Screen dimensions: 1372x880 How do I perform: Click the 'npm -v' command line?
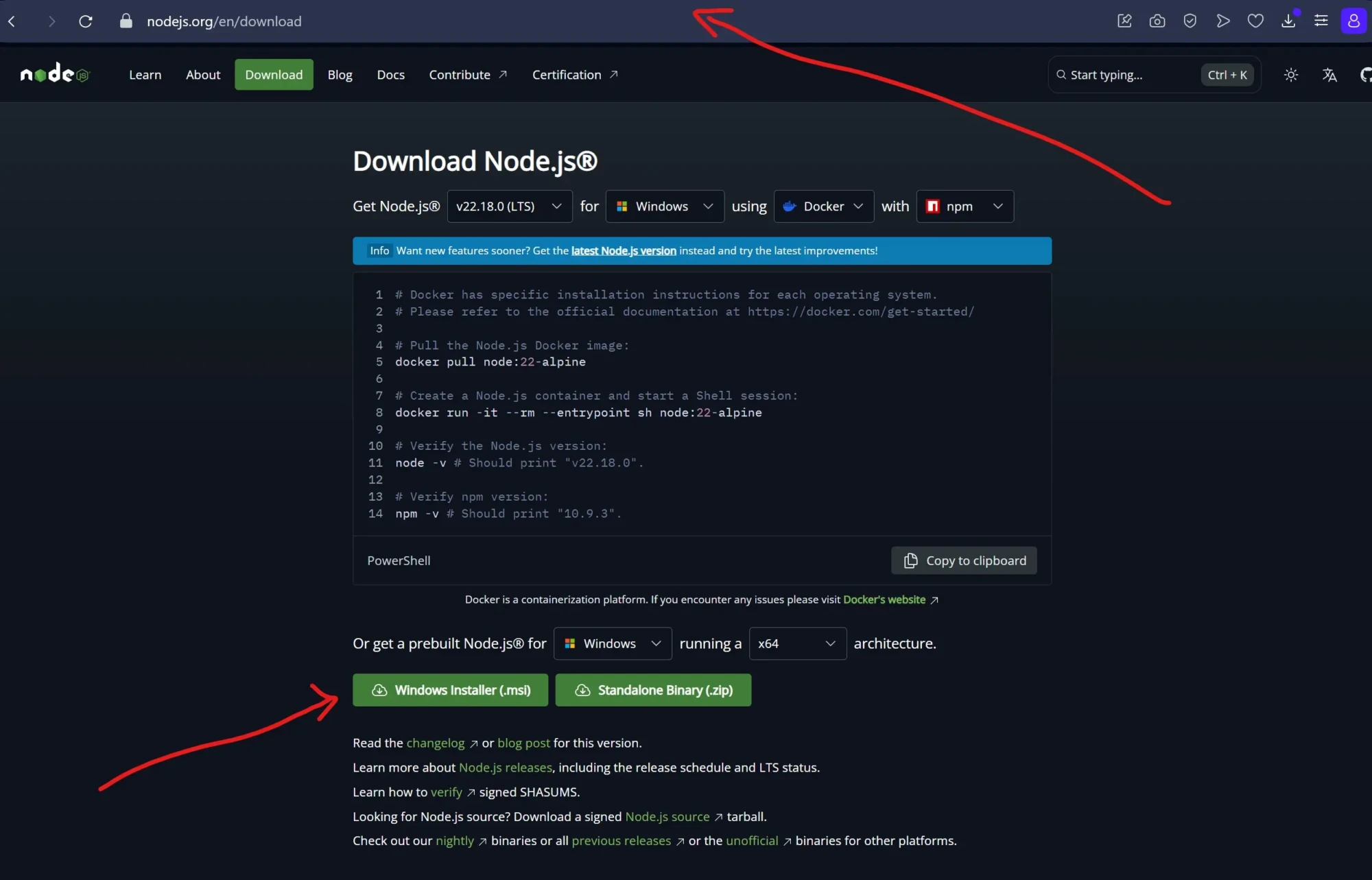(x=508, y=514)
